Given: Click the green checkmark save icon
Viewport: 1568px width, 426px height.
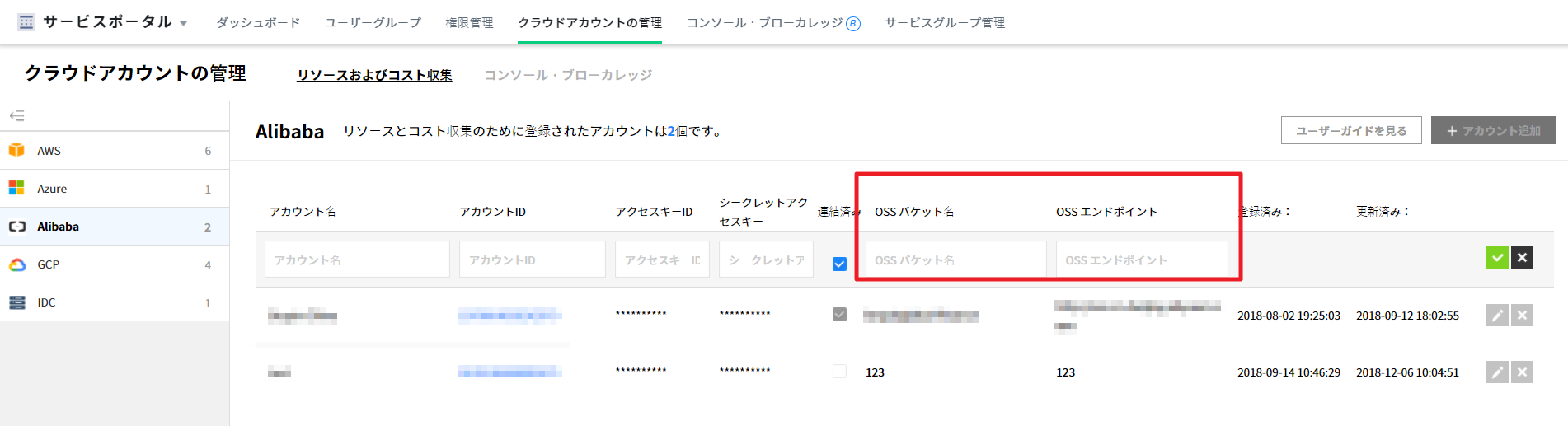Looking at the screenshot, I should (1497, 258).
